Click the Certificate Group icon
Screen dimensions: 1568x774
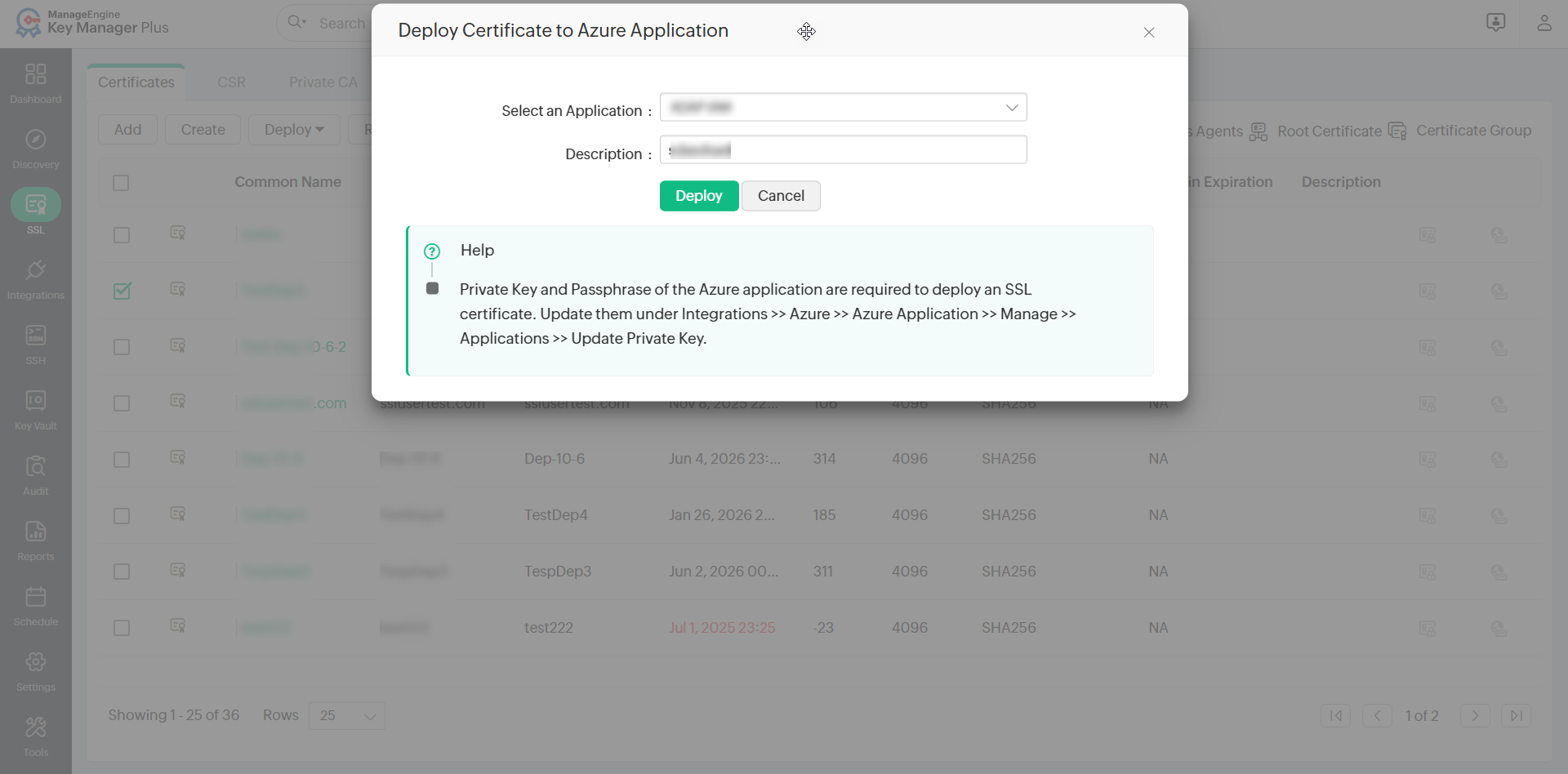[1397, 131]
